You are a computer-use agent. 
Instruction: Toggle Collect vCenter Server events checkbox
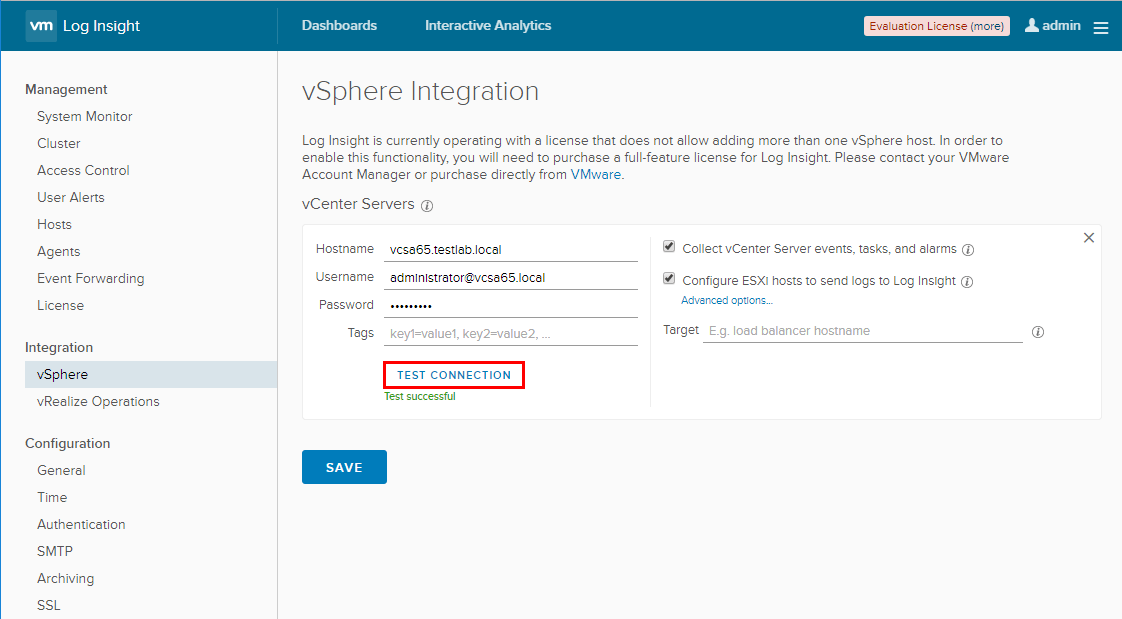point(669,248)
